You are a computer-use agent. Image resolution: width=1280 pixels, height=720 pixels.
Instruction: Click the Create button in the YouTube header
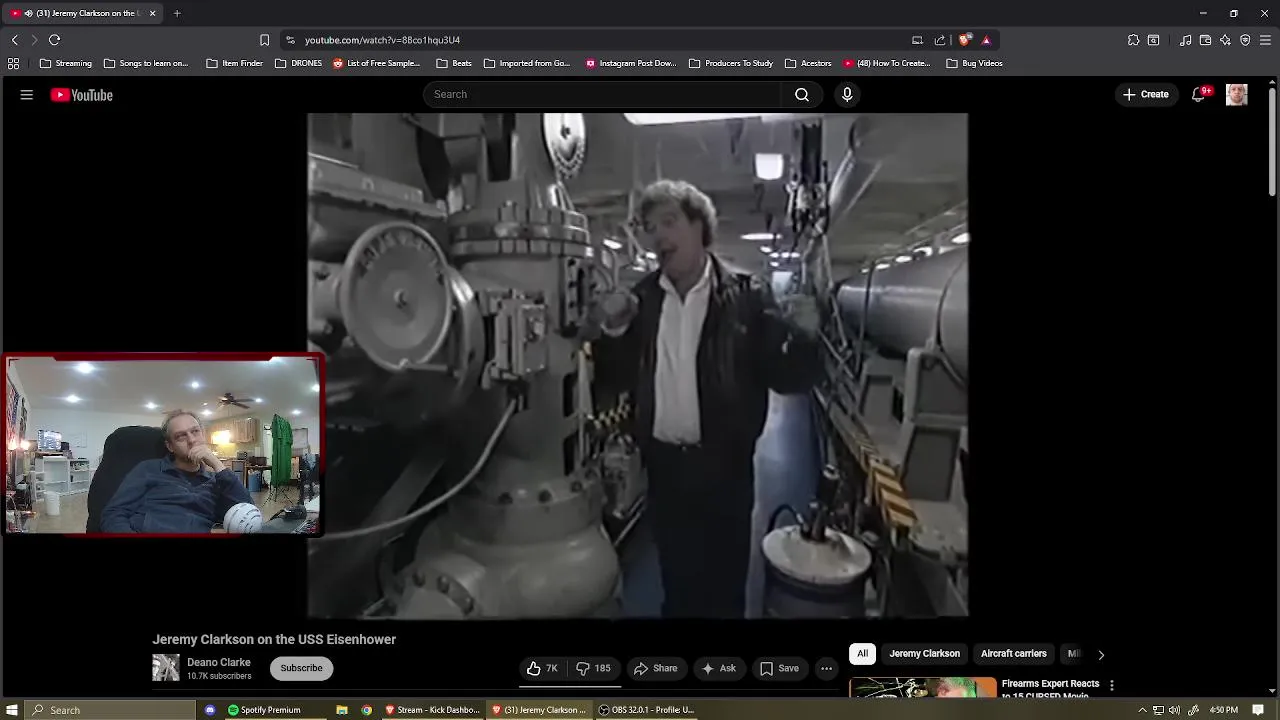(x=1145, y=94)
